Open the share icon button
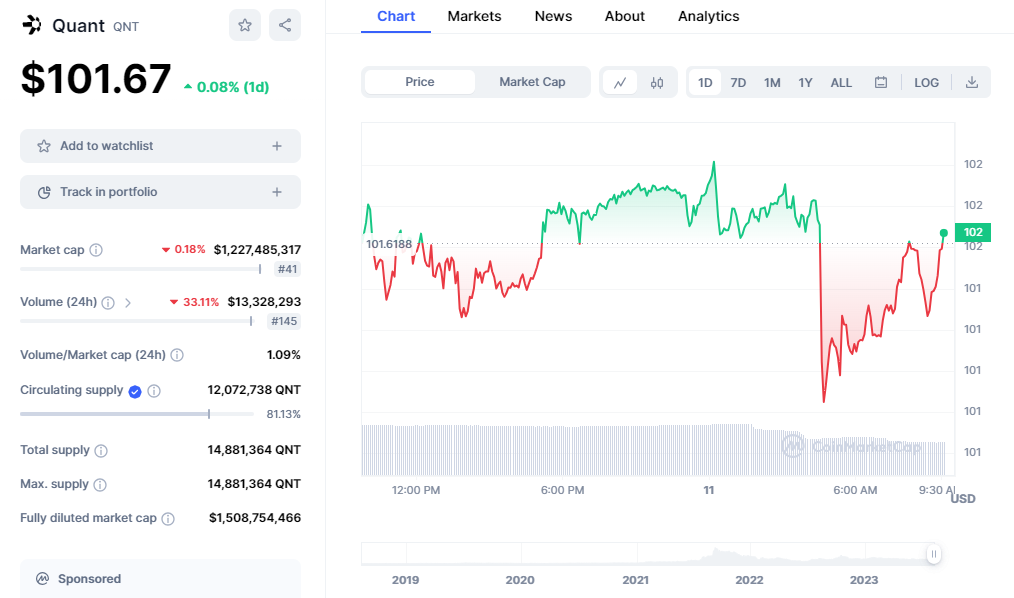The height and width of the screenshot is (598, 1014). (285, 25)
